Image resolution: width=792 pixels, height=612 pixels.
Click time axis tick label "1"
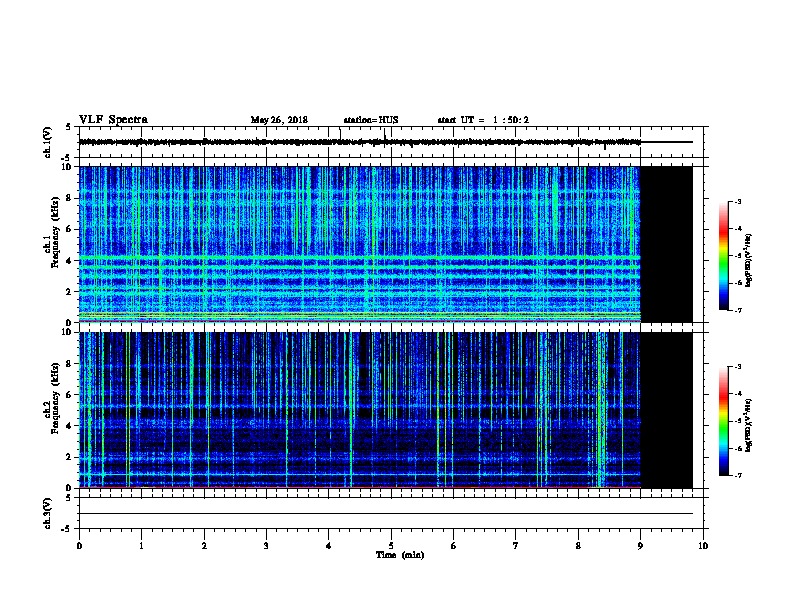tap(141, 546)
